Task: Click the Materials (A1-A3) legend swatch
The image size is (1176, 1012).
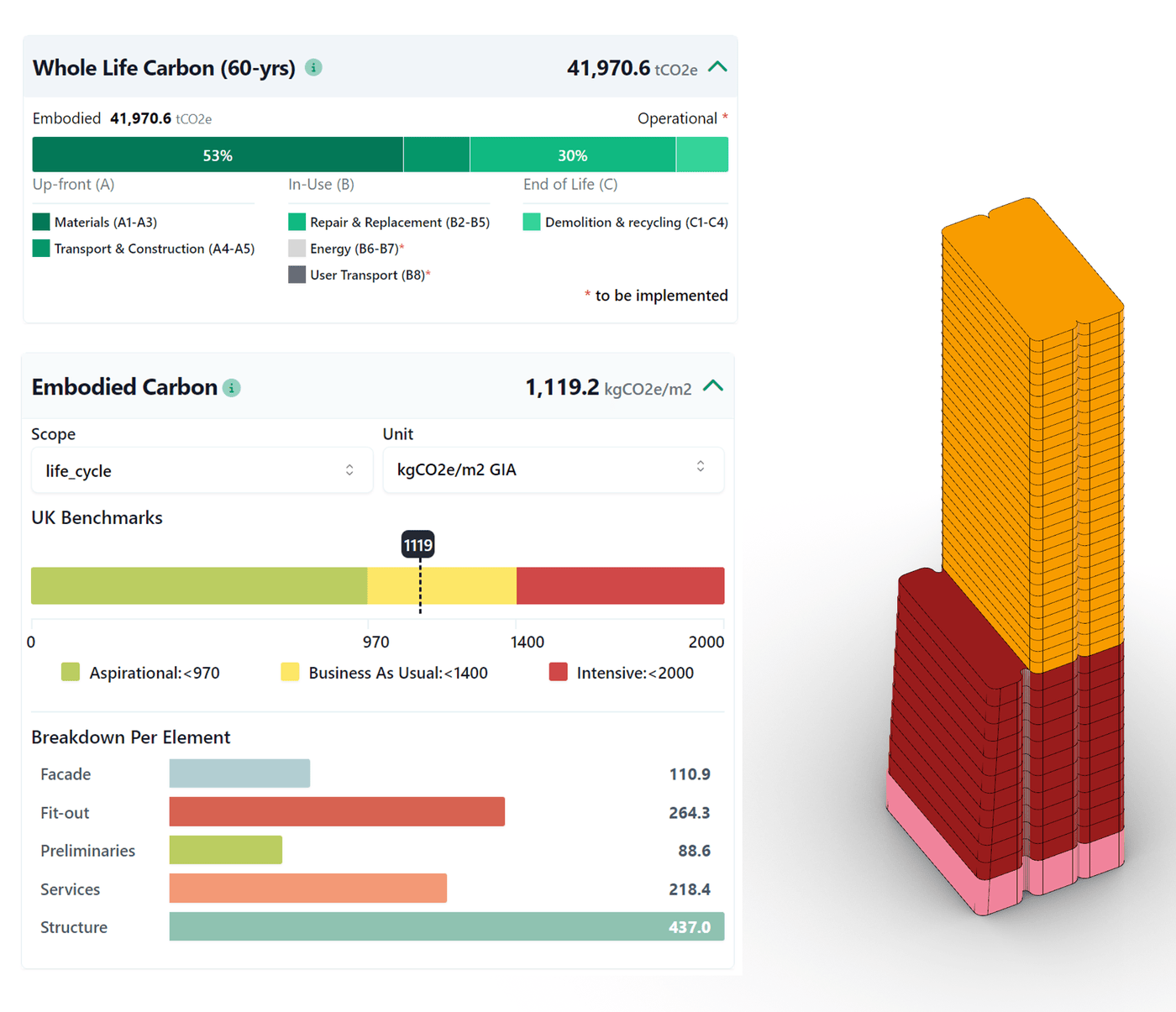Action: 41,222
